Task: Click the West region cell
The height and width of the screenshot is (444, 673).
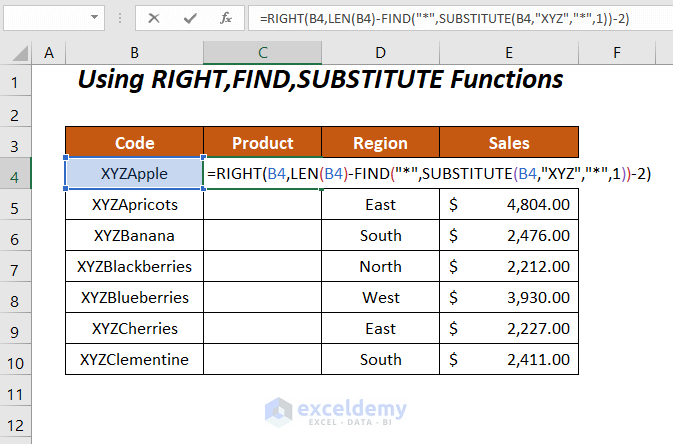Action: point(380,297)
